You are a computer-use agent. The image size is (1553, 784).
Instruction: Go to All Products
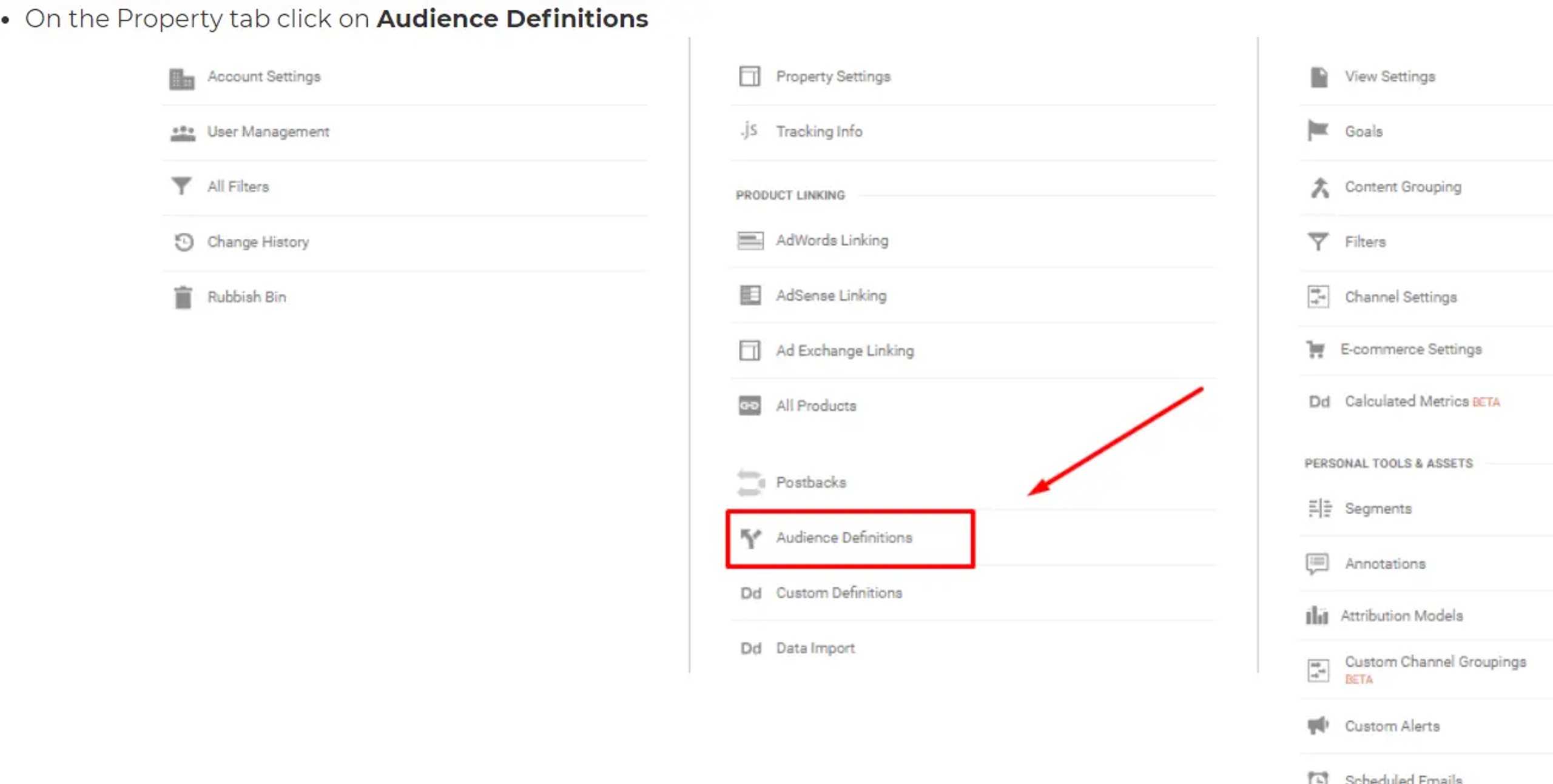(816, 406)
